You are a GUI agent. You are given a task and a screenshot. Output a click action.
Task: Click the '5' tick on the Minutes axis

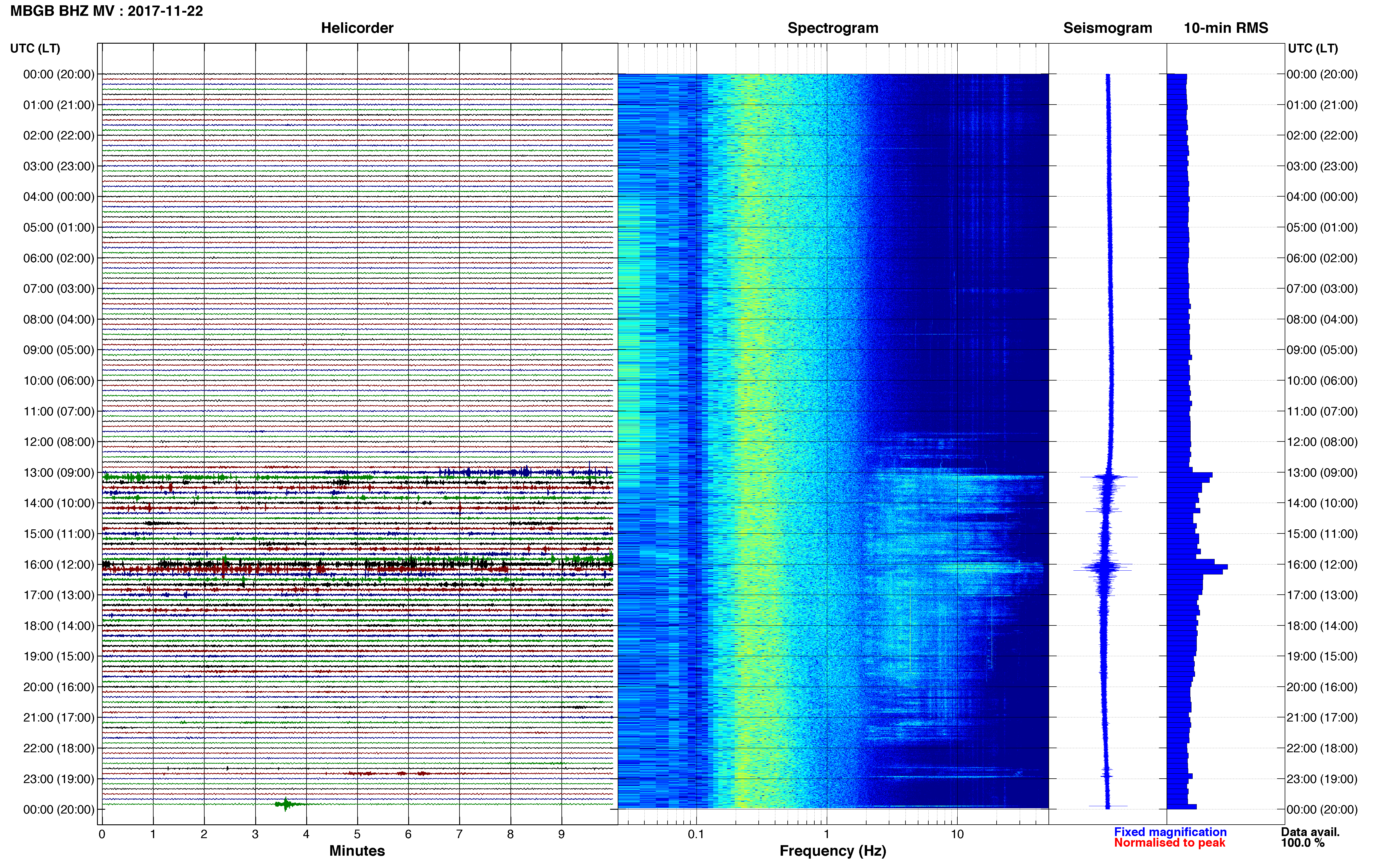coord(357,835)
